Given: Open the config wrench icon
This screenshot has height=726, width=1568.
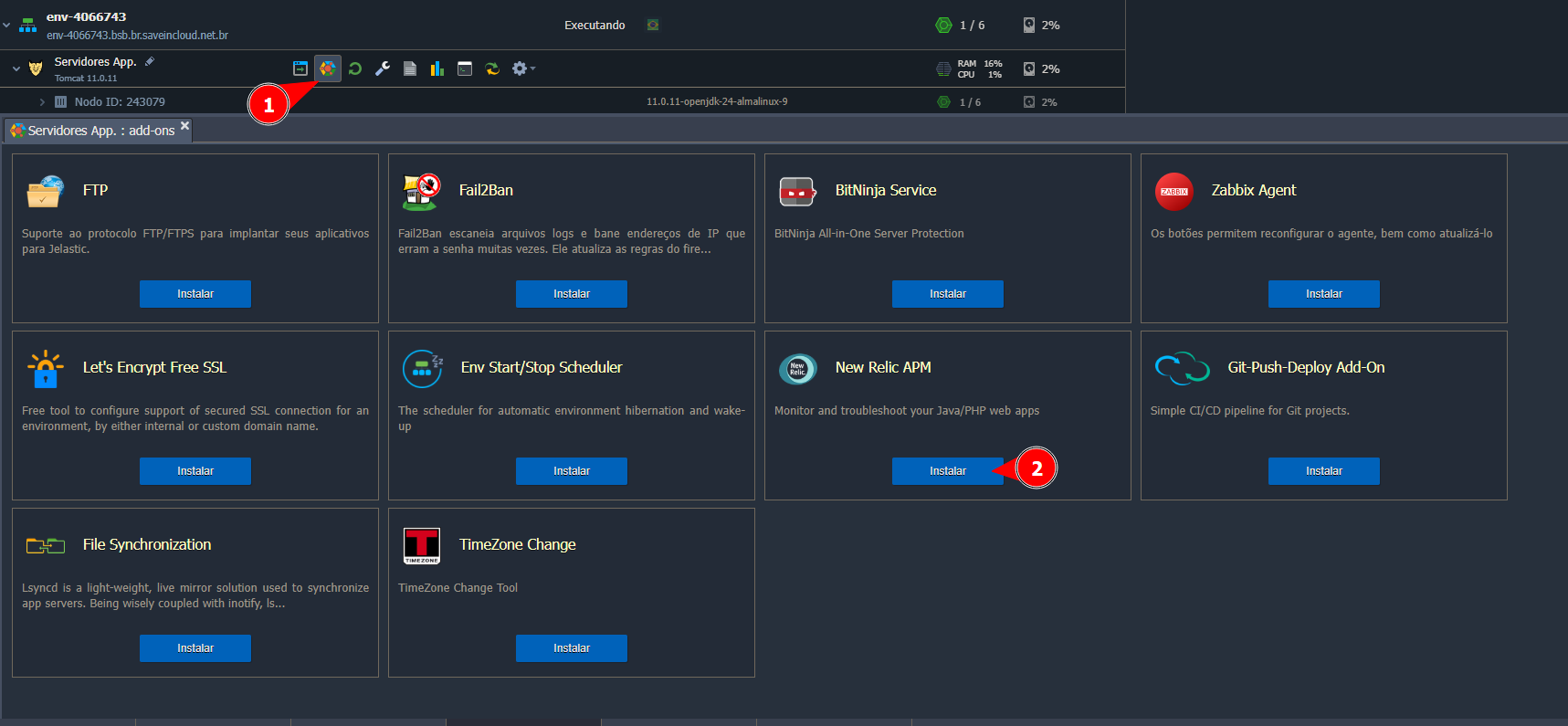Looking at the screenshot, I should tap(383, 68).
